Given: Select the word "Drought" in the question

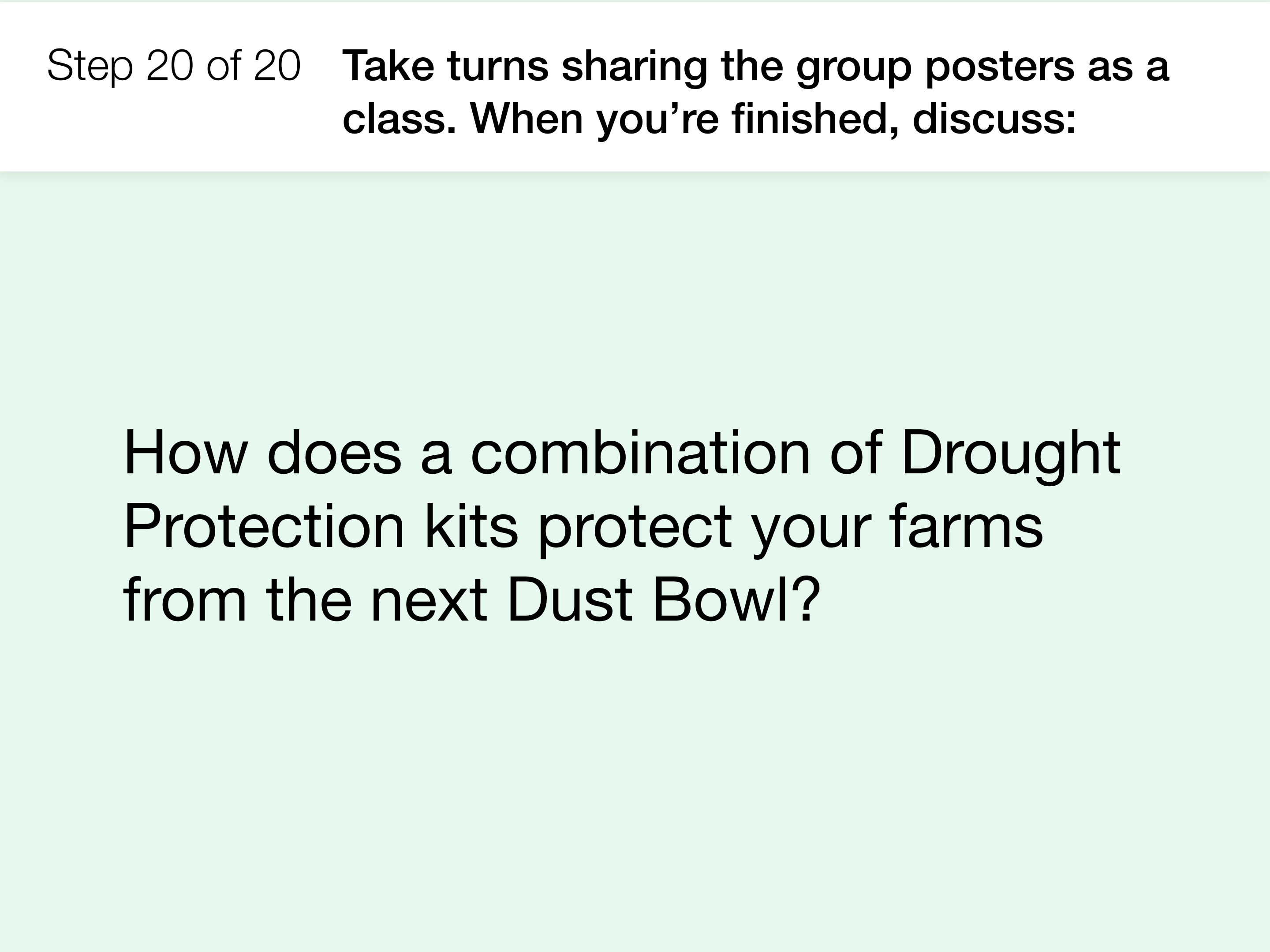Looking at the screenshot, I should point(1011,454).
